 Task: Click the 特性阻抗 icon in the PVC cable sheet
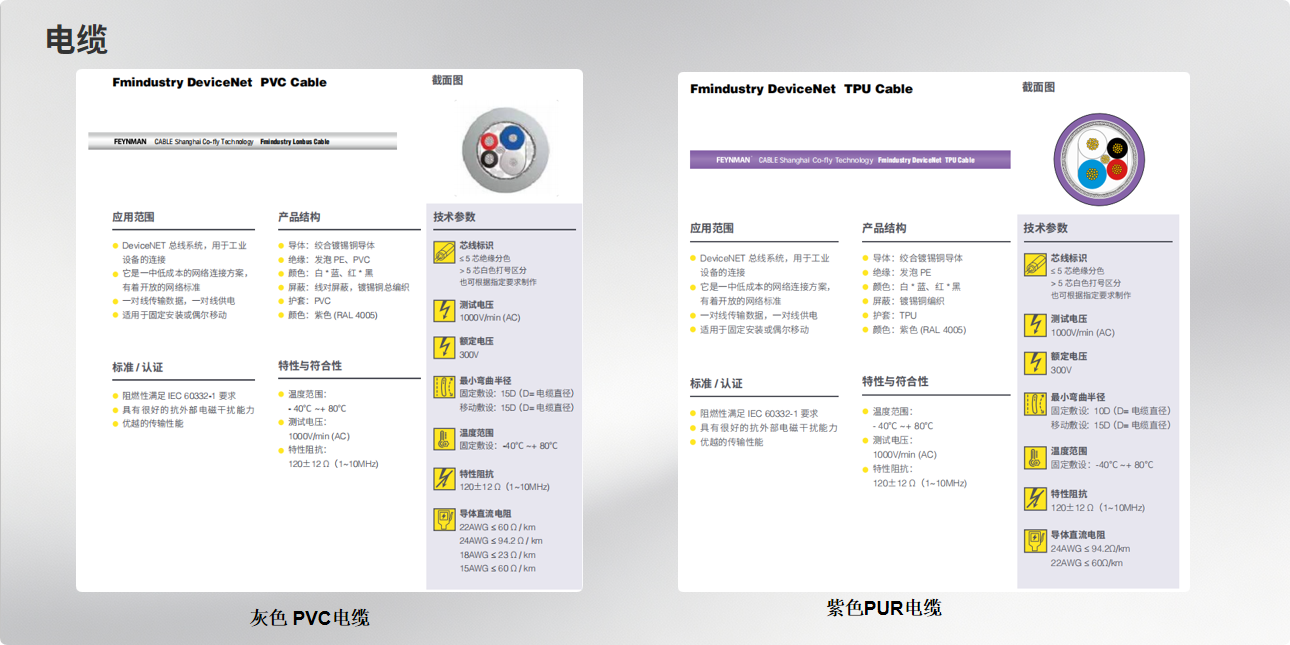(x=444, y=479)
